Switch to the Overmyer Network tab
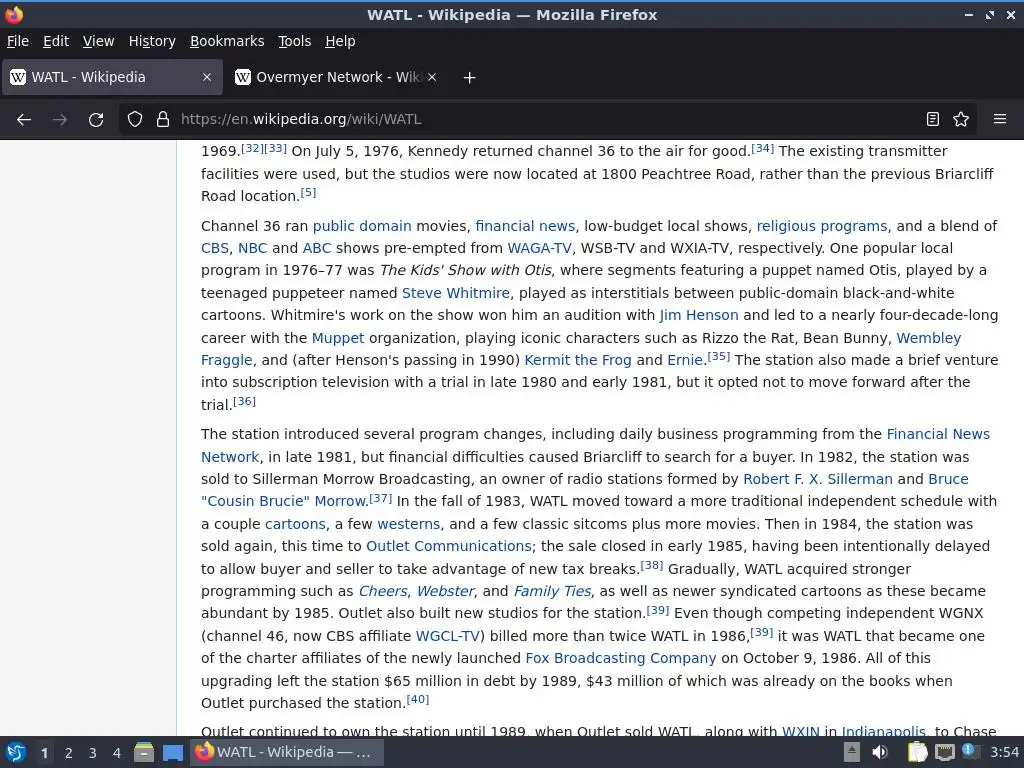Screen dimensions: 1024x768 tap(336, 77)
